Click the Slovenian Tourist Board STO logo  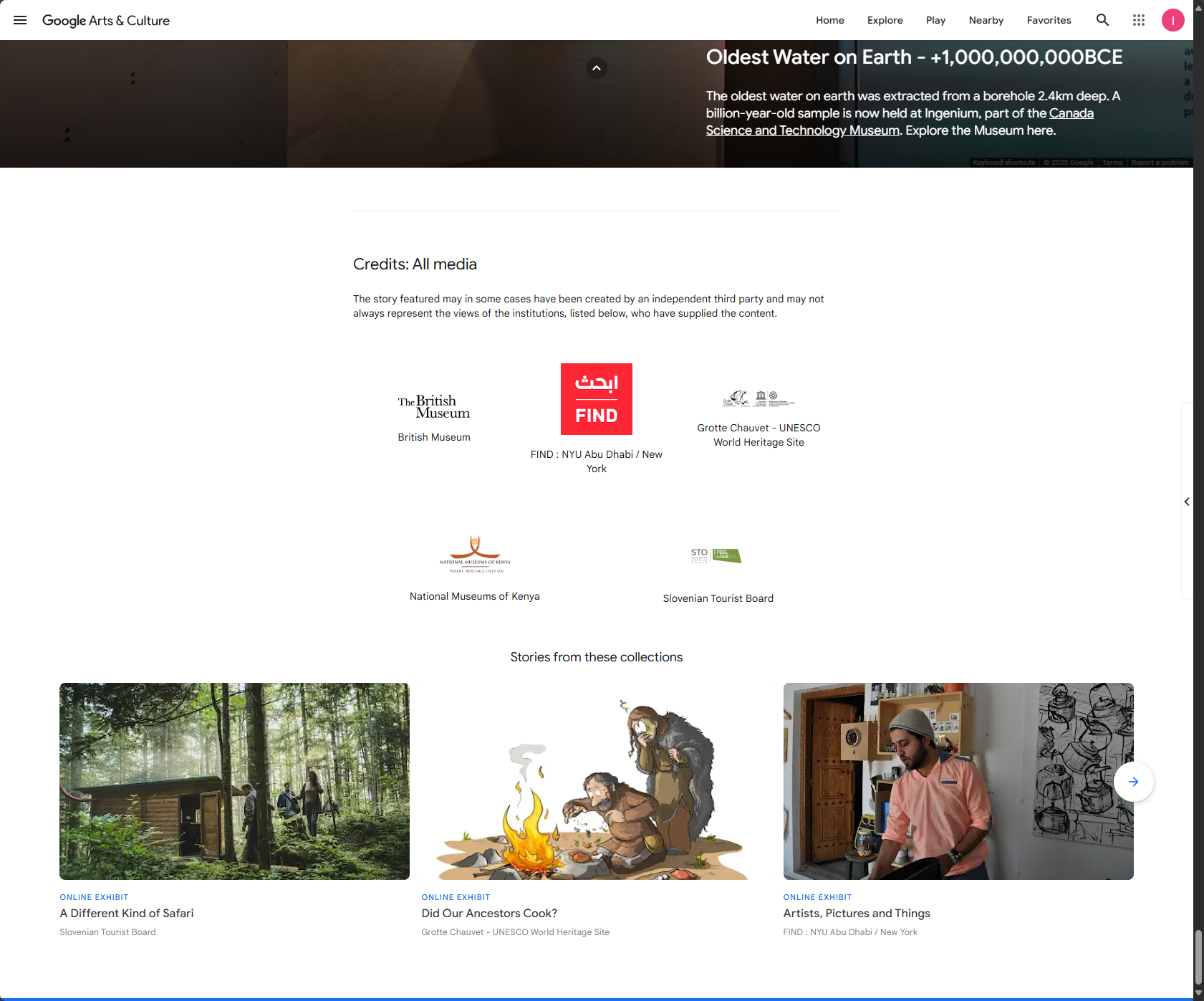[716, 556]
